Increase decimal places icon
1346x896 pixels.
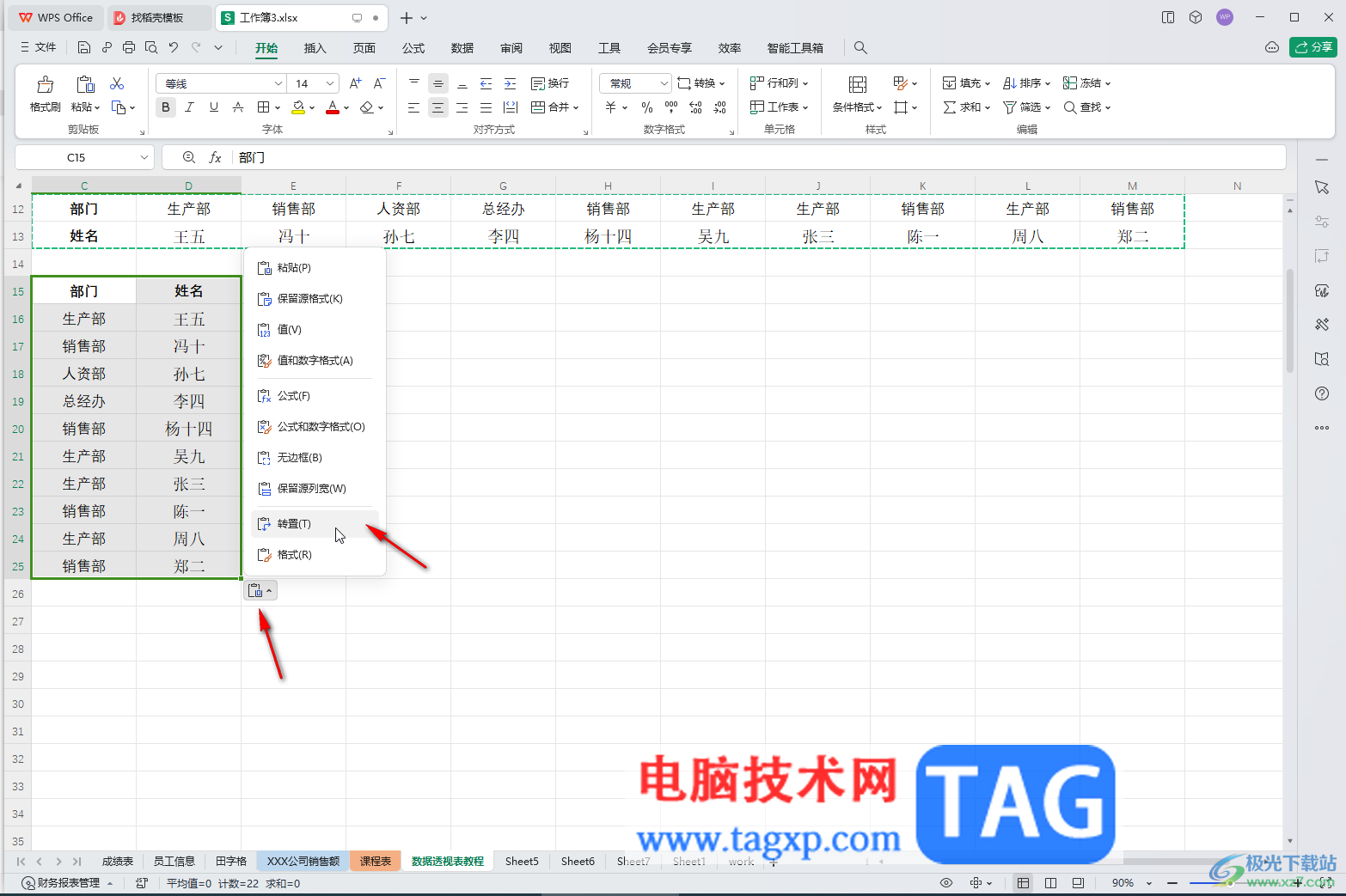tap(695, 107)
